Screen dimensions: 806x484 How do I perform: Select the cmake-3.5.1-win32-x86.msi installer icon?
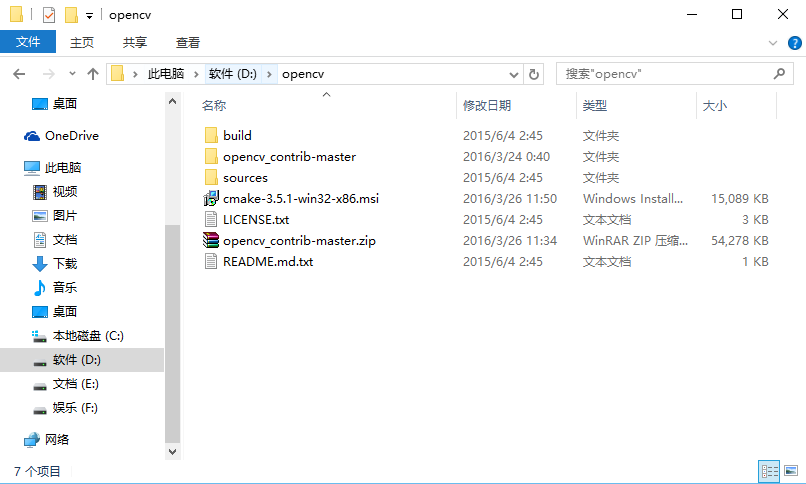pos(211,198)
